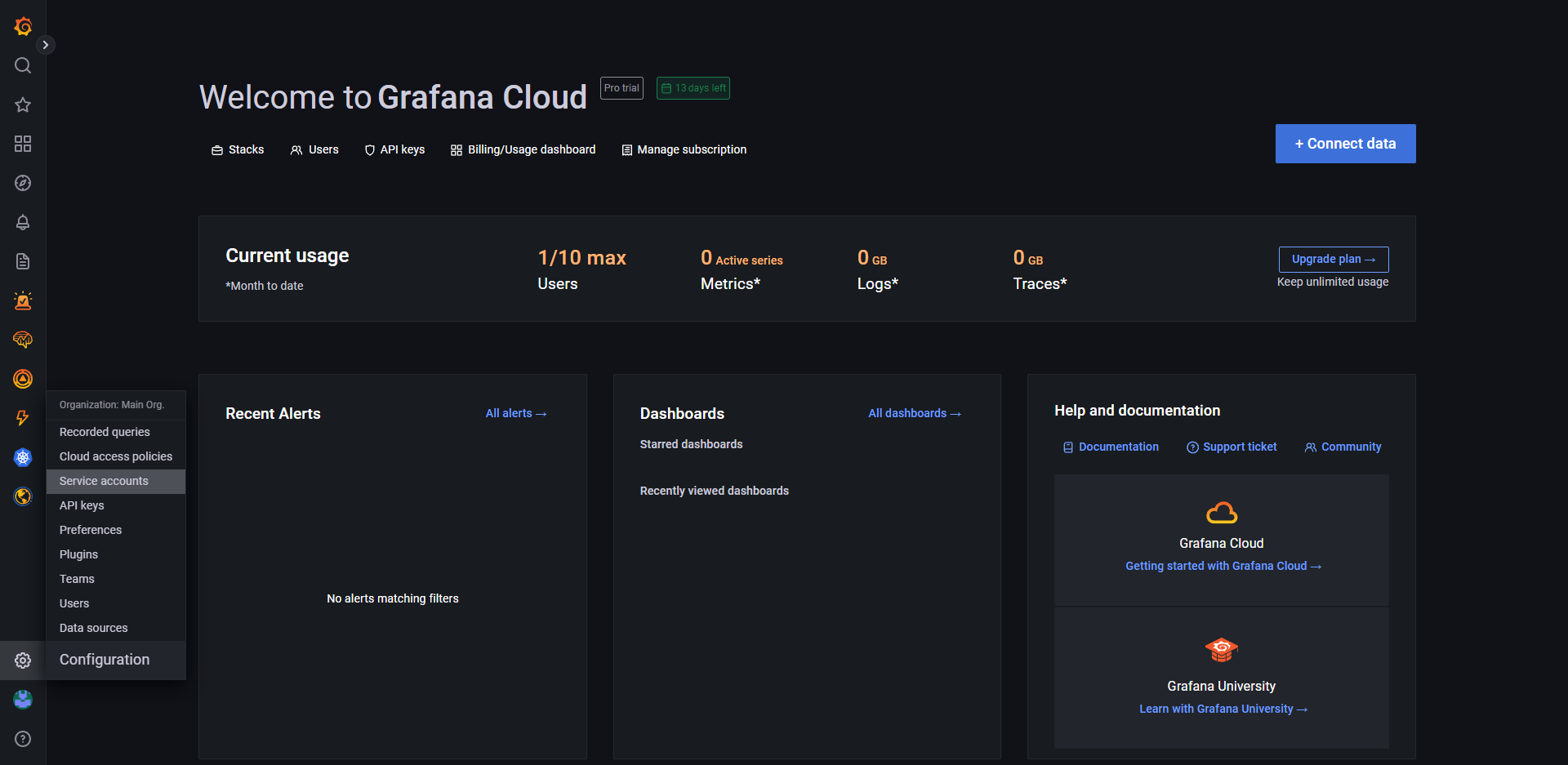The height and width of the screenshot is (765, 1568).
Task: Open the user profile avatar icon
Action: (x=23, y=700)
